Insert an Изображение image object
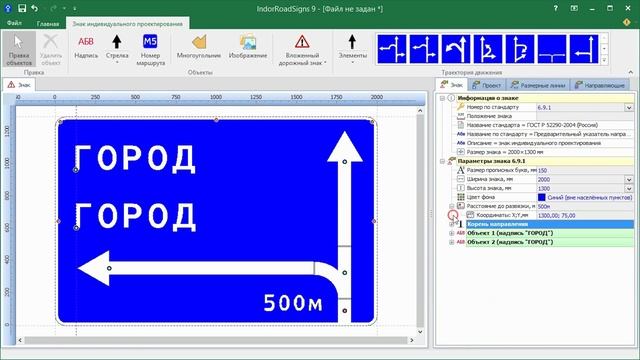The height and width of the screenshot is (360, 640). (x=248, y=47)
